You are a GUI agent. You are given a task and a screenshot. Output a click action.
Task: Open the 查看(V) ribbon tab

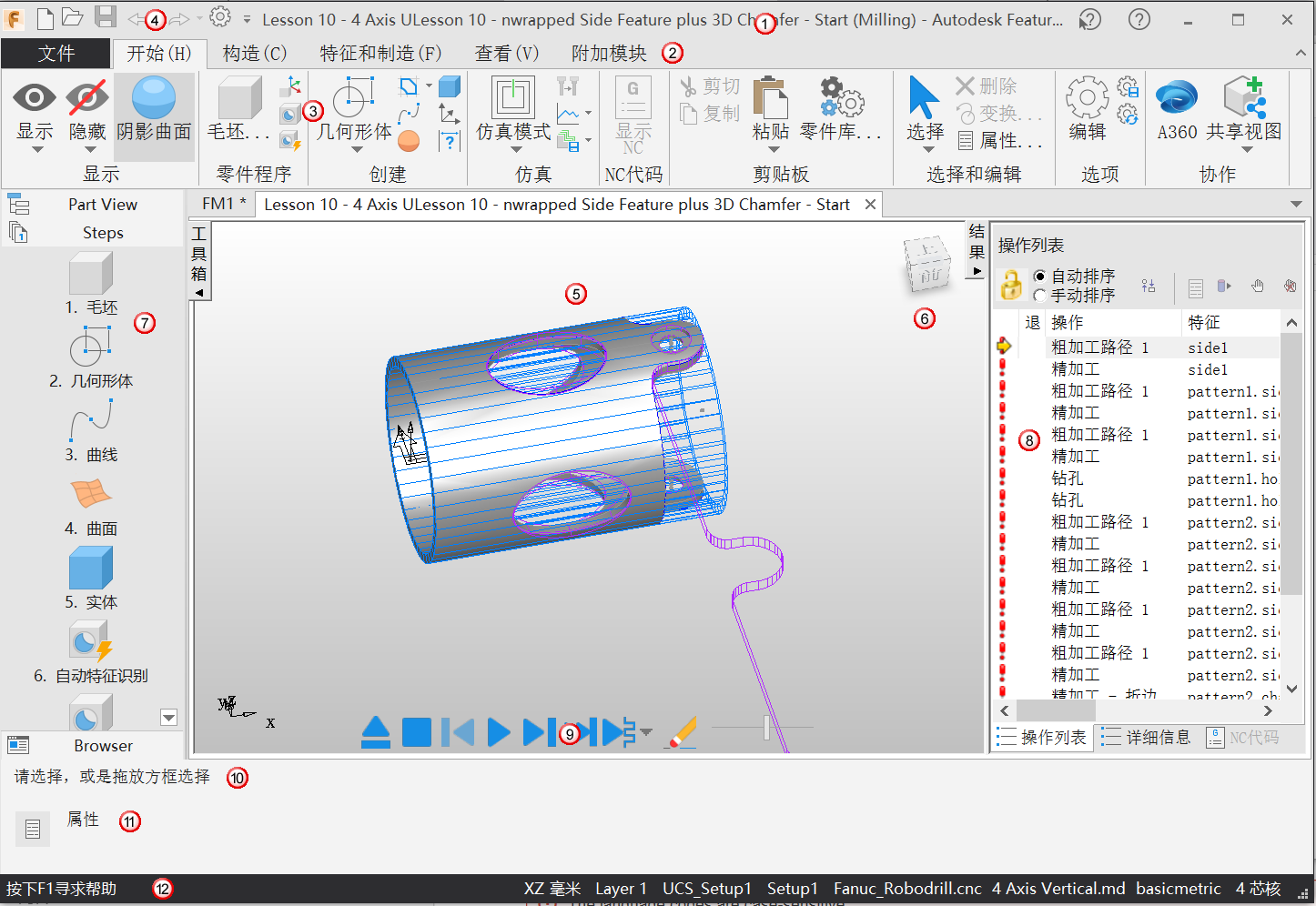pyautogui.click(x=507, y=54)
